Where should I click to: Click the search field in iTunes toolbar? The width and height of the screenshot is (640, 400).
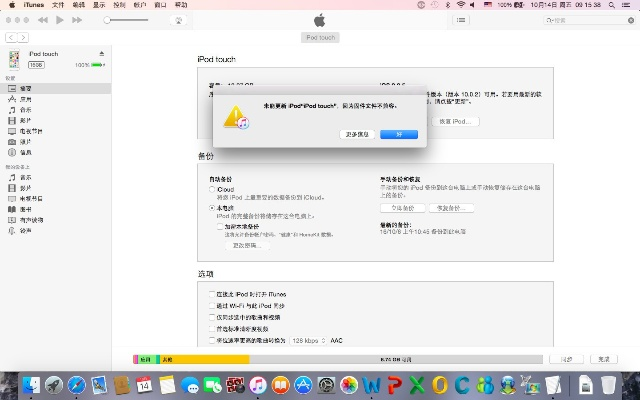pos(591,20)
